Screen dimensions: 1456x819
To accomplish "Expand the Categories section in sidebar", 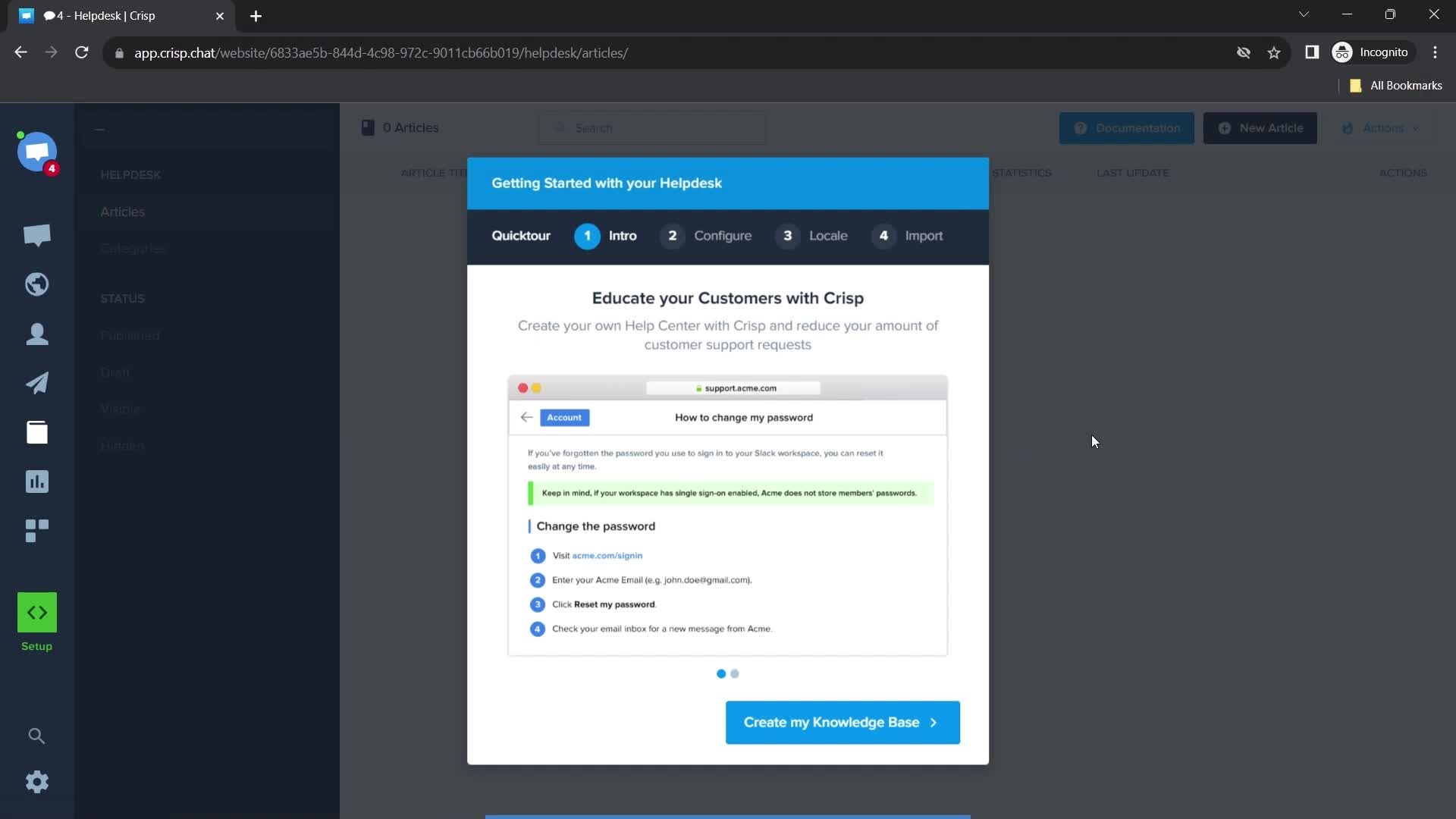I will 133,248.
